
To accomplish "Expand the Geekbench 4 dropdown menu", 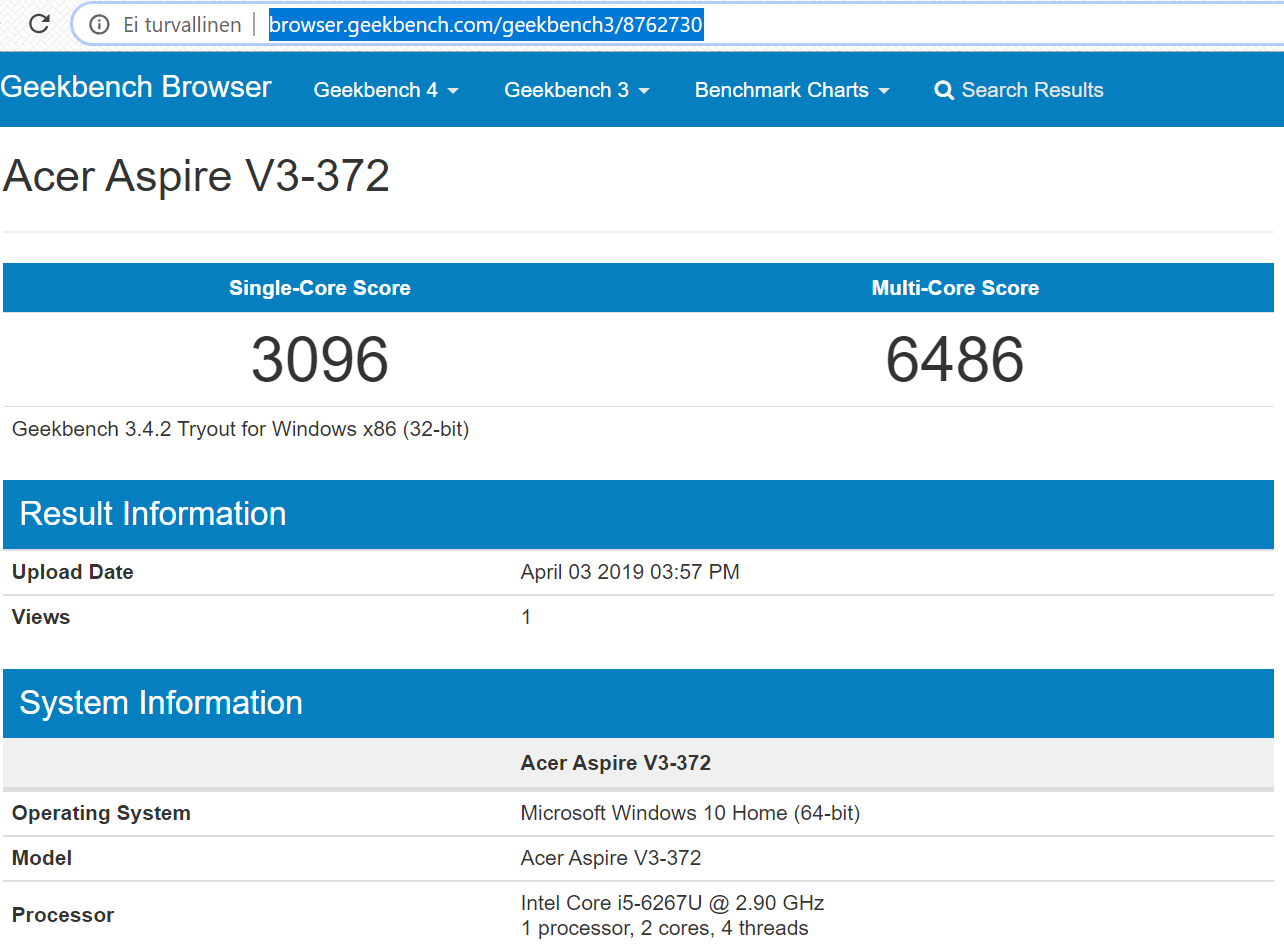I will pos(386,90).
